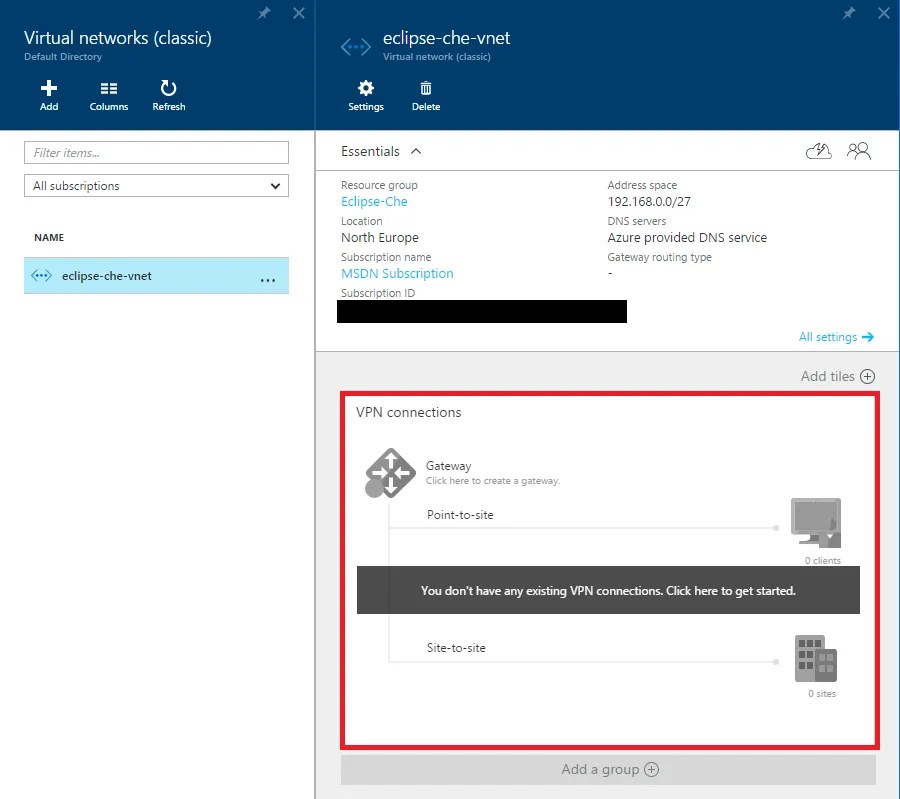Click the address space 192.168.0.0/27

click(x=649, y=201)
